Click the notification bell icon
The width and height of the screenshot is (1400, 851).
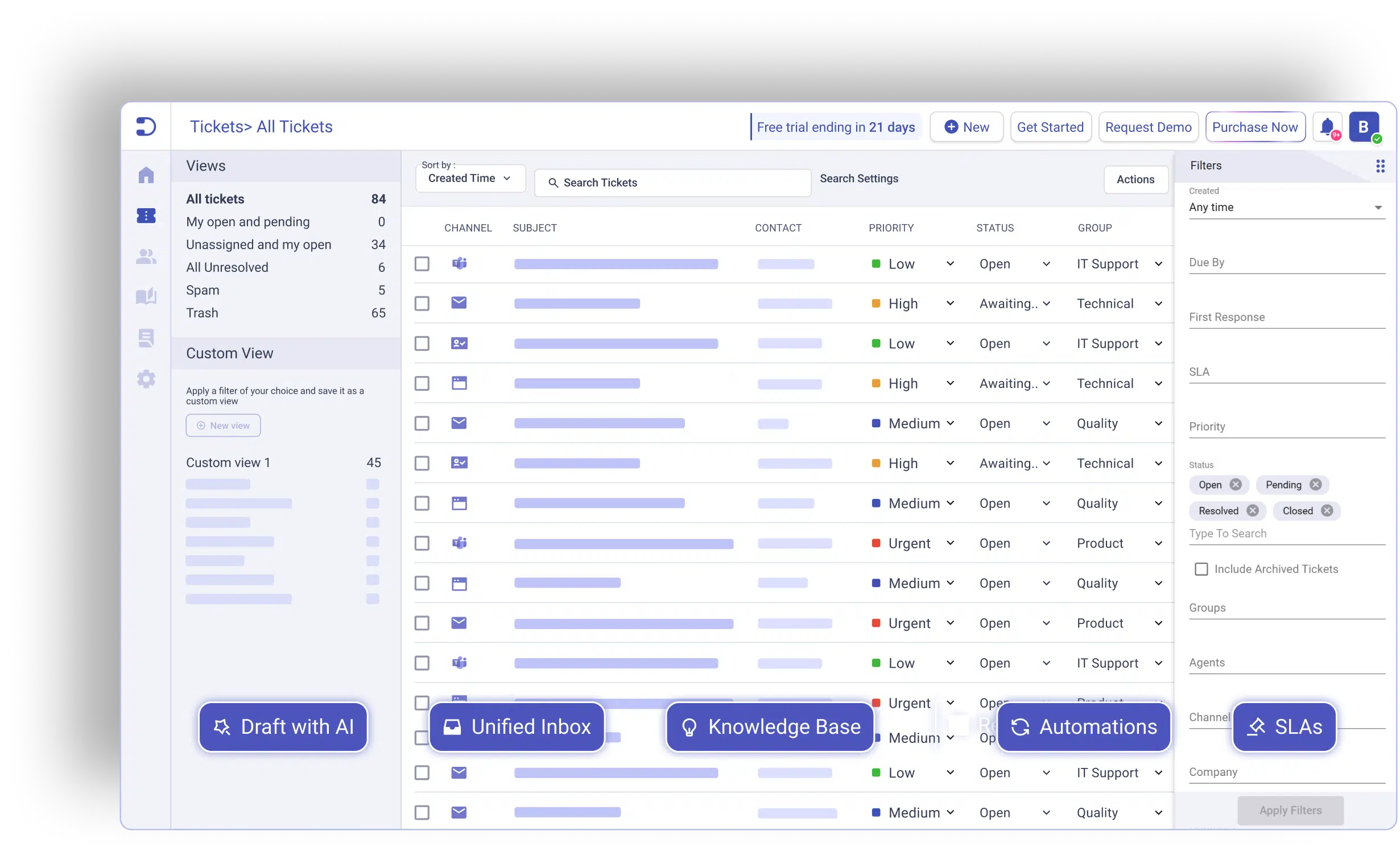coord(1327,127)
